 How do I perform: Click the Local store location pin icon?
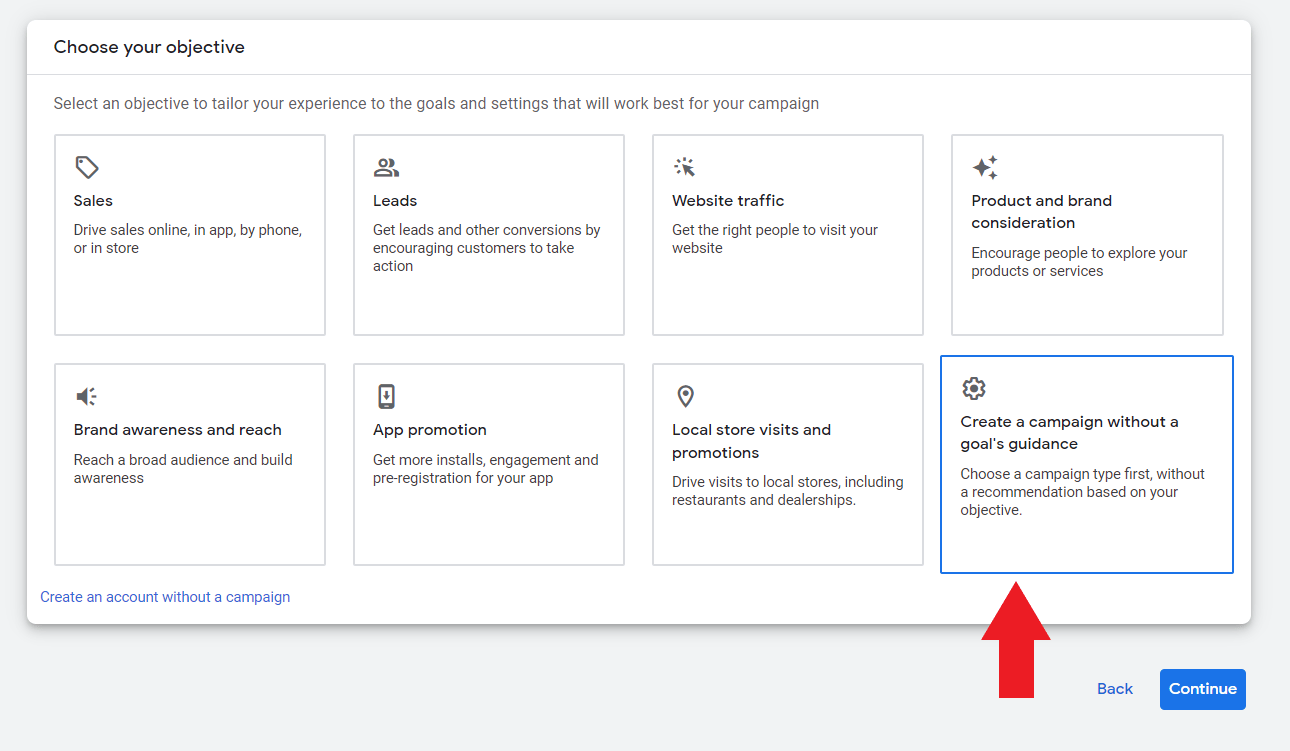tap(685, 396)
